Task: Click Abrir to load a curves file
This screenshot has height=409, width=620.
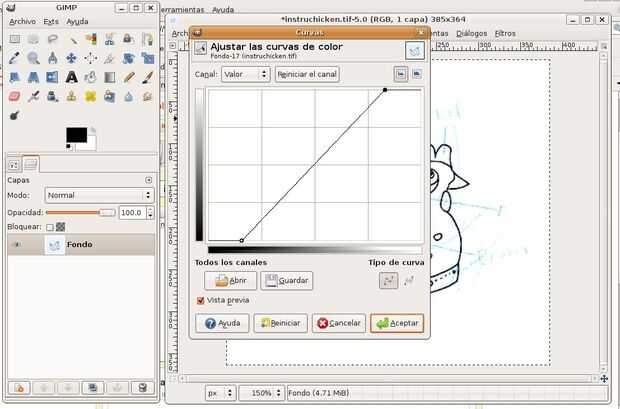Action: [231, 280]
